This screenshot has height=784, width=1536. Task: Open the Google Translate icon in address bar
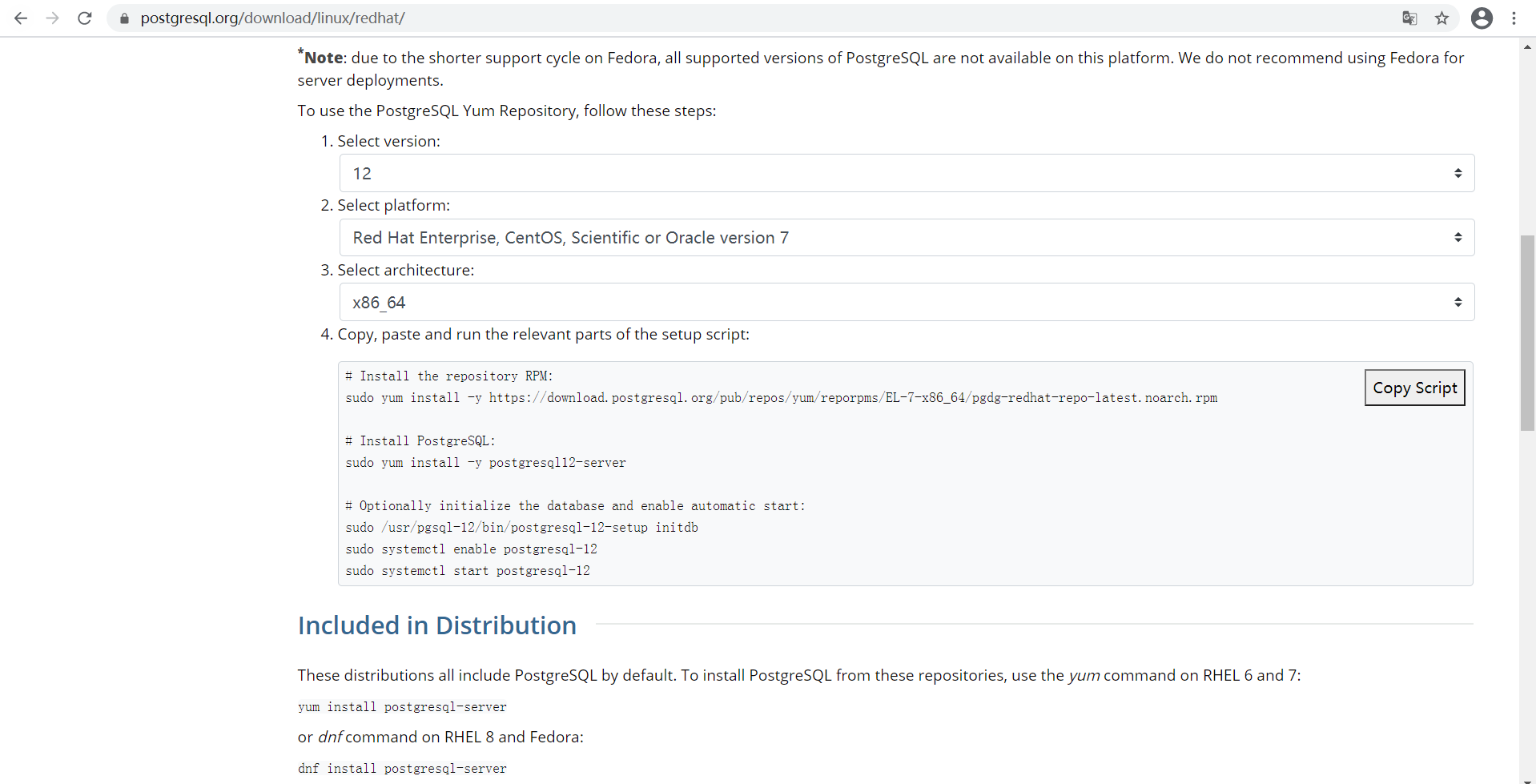[1410, 18]
